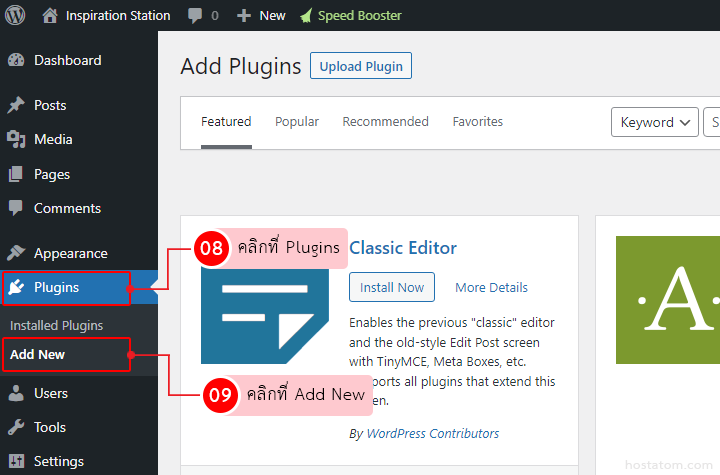Switch to the Recommended tab

[x=385, y=122]
